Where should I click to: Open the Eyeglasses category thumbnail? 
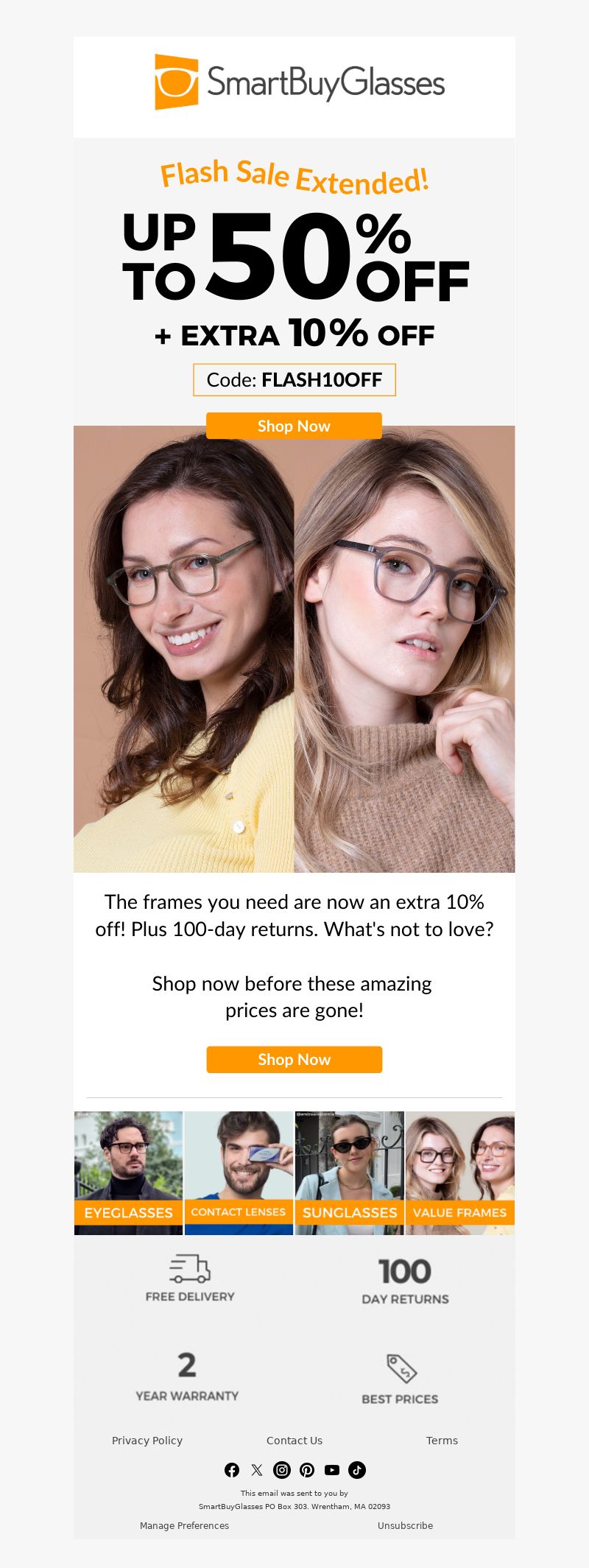coord(128,1173)
